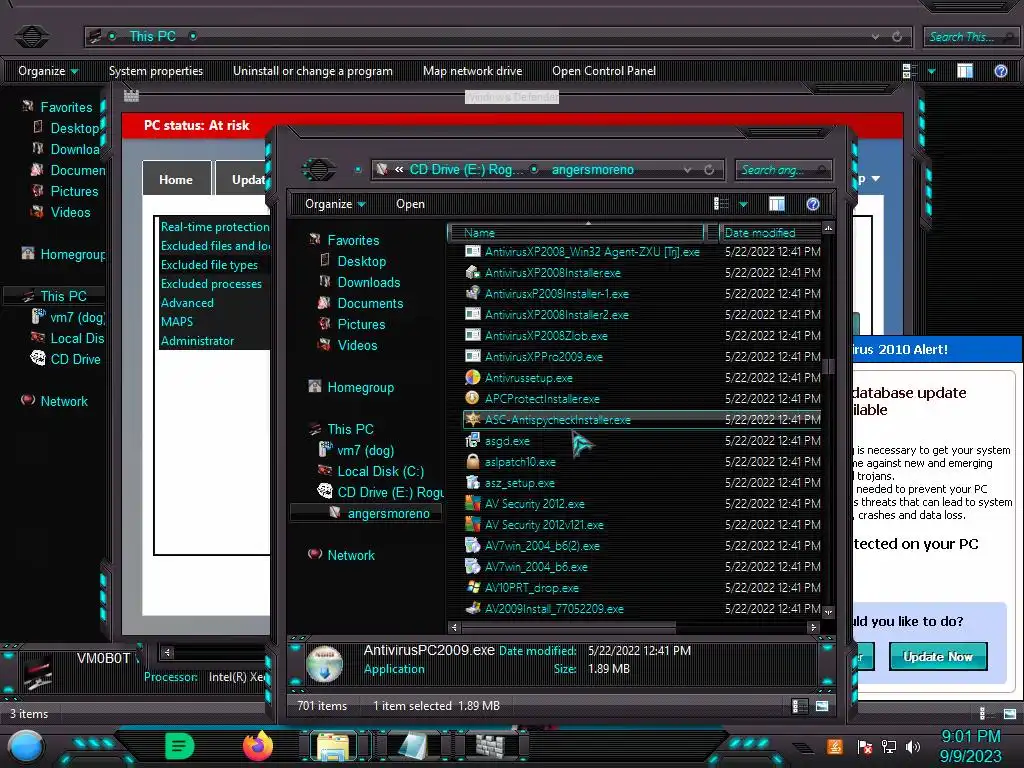Click the Action Center flag tray icon

[x=865, y=746]
